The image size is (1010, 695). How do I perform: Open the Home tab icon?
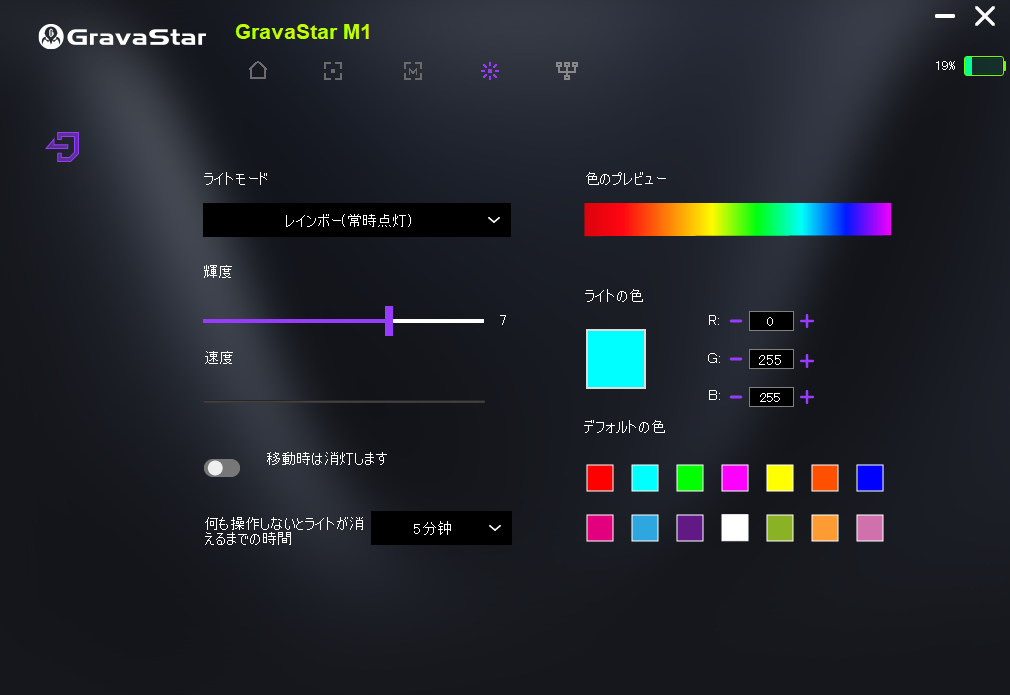point(258,70)
